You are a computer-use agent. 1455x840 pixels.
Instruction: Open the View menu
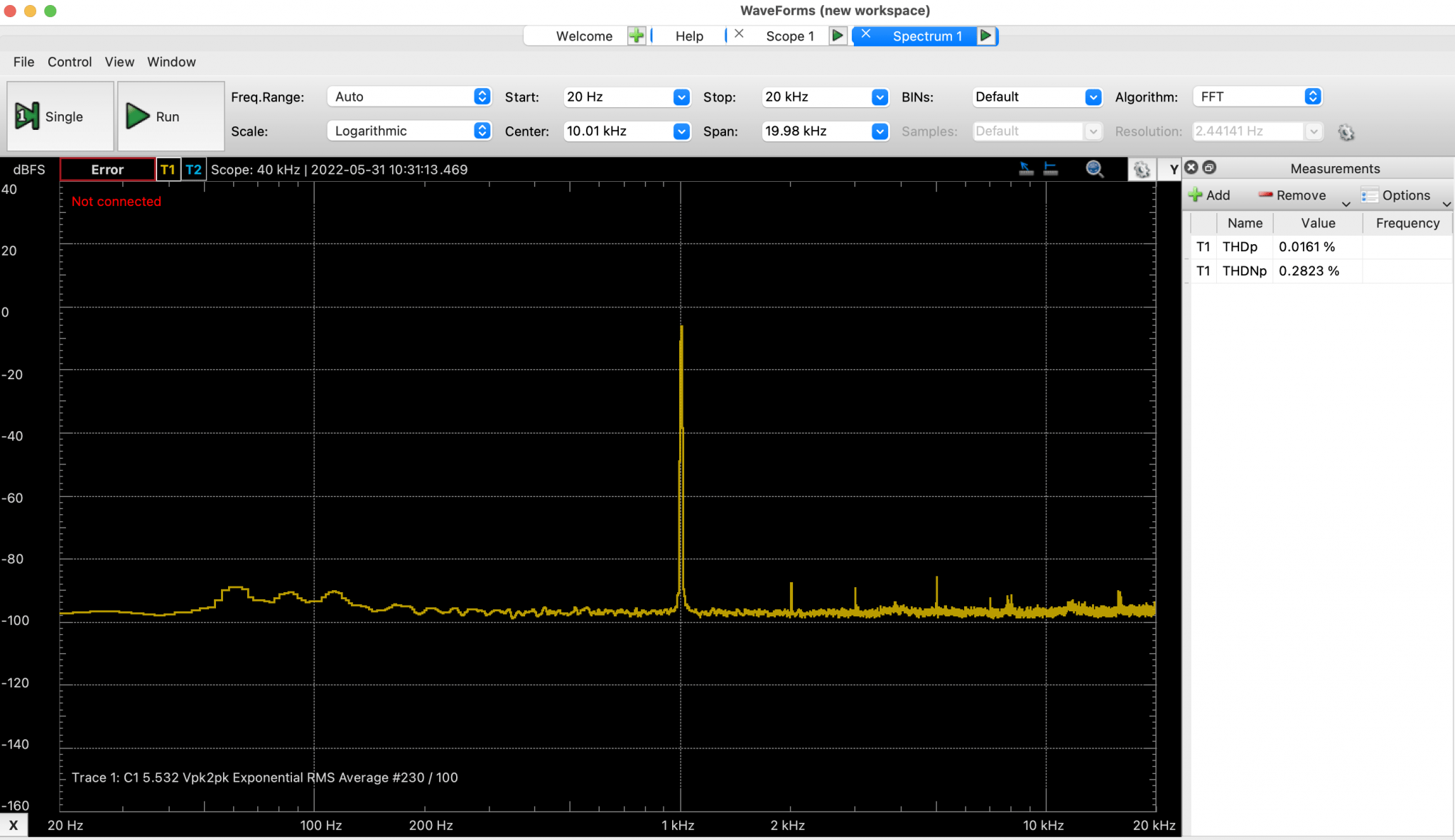119,62
